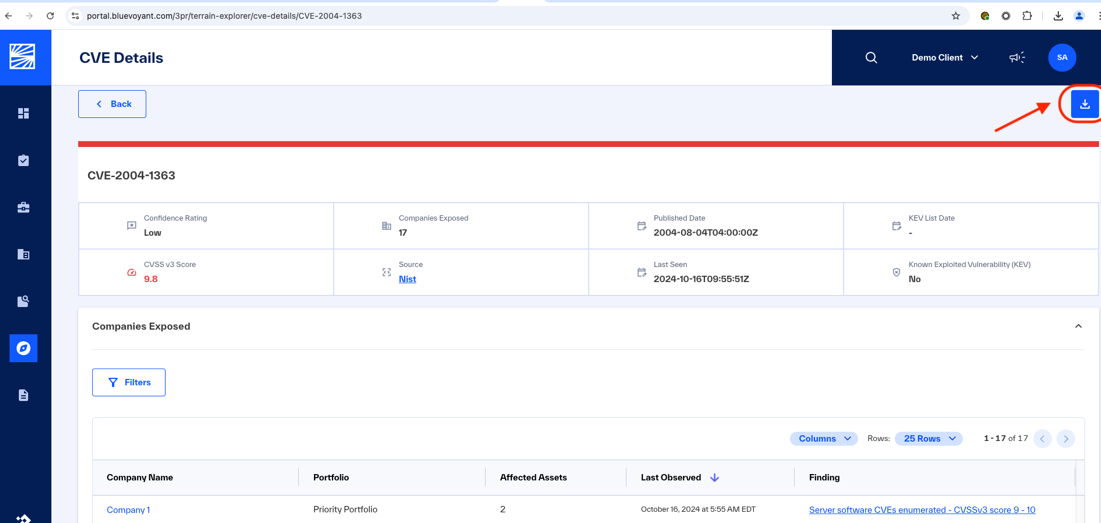This screenshot has width=1101, height=523.
Task: Open the SA user avatar menu
Action: tap(1062, 58)
